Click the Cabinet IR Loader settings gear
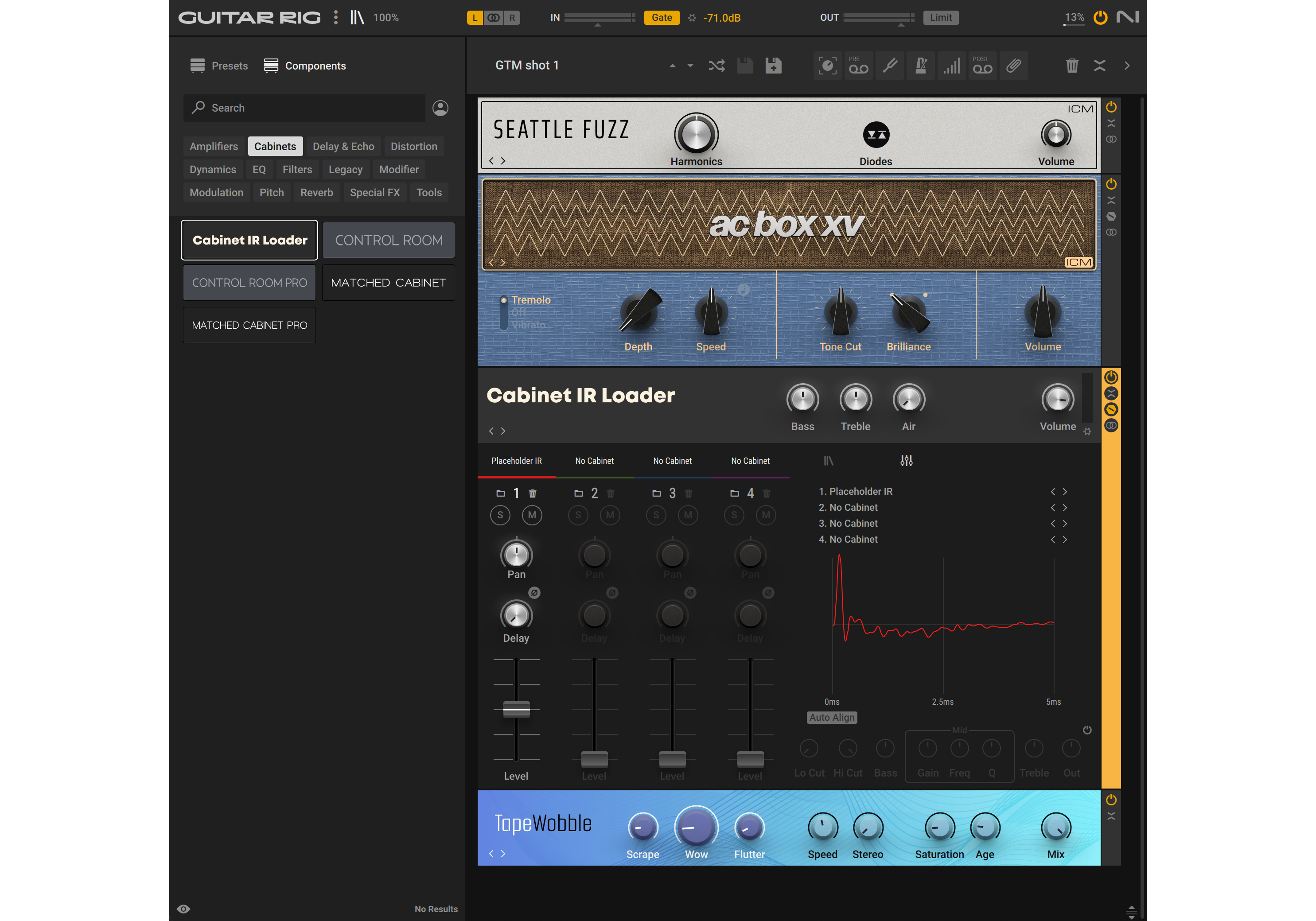 (x=1087, y=431)
